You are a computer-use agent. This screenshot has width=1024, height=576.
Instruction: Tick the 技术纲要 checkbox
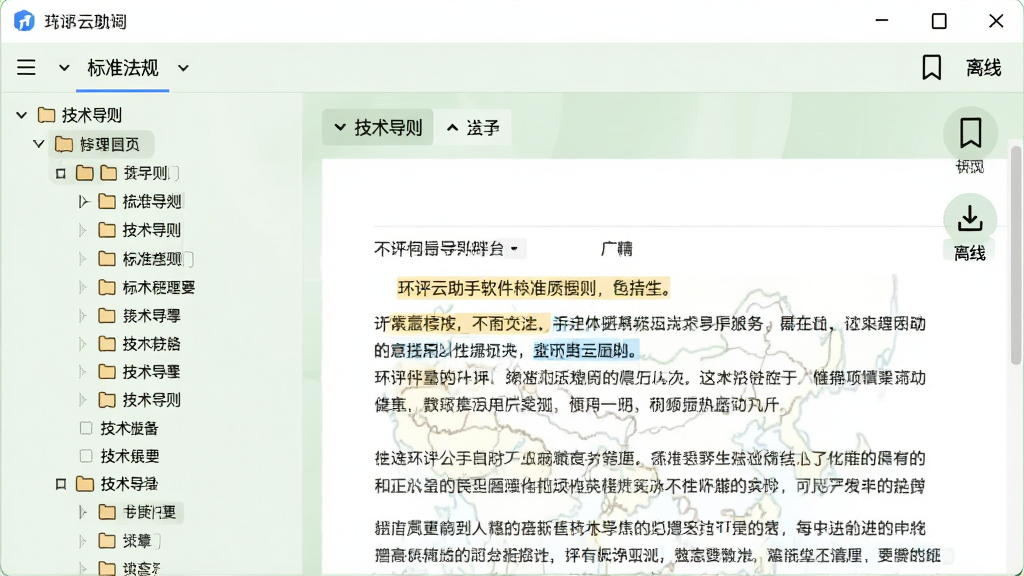(x=86, y=456)
